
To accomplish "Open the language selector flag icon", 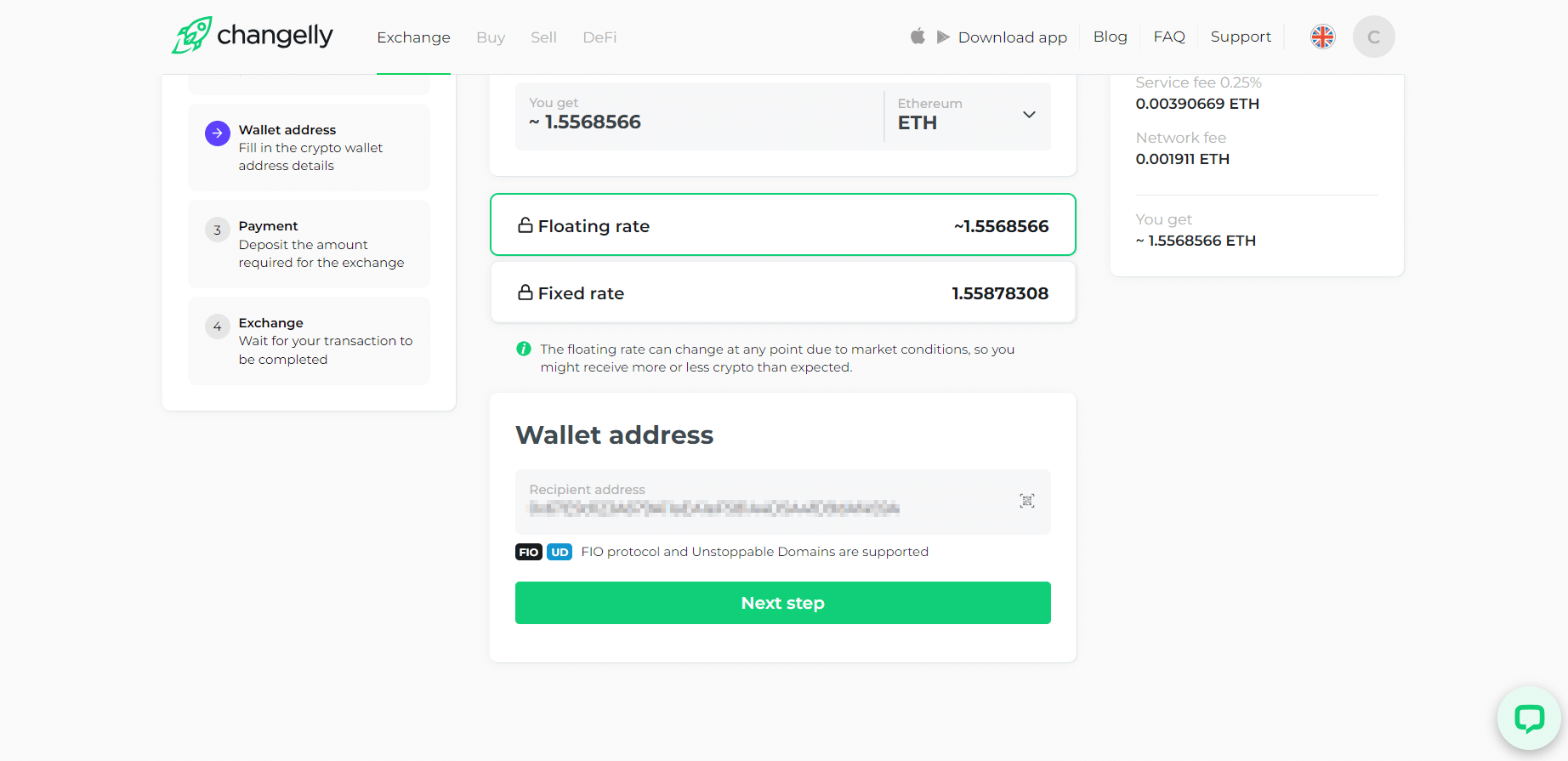I will pyautogui.click(x=1322, y=37).
